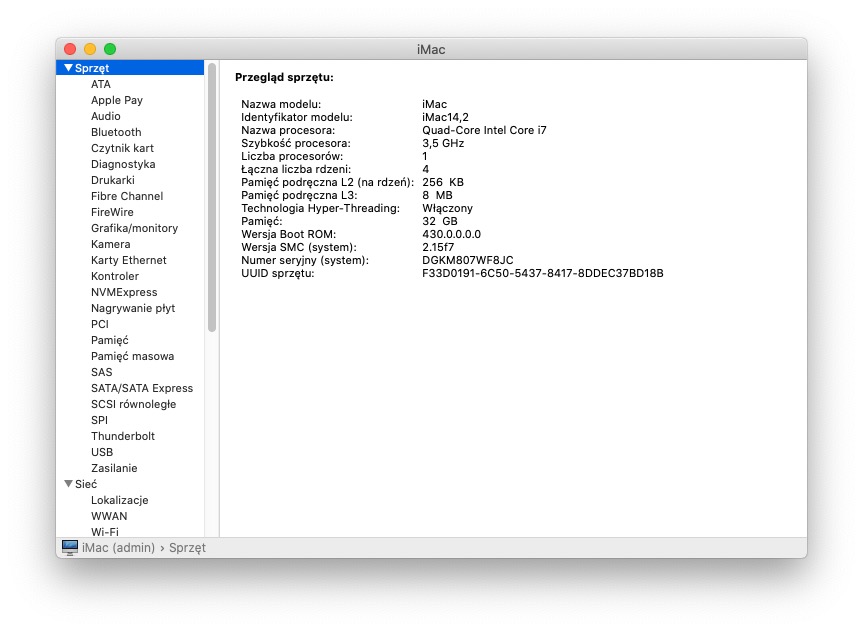The height and width of the screenshot is (632, 863).
Task: Click the red close window button
Action: (x=70, y=49)
